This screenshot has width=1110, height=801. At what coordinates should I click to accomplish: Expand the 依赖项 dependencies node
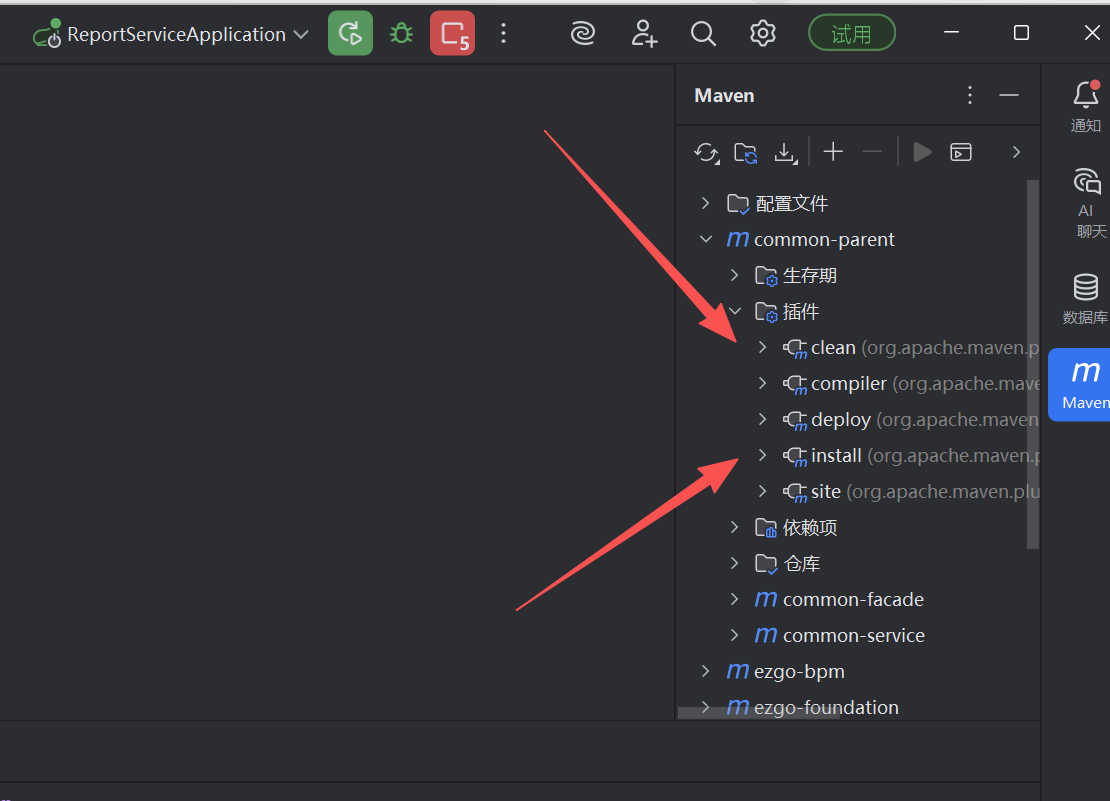point(734,527)
